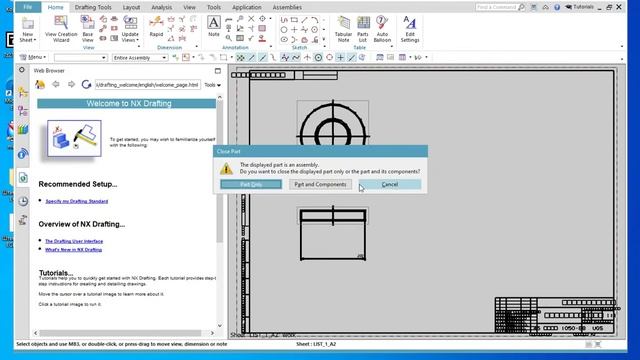Switch to the Drafting Tools tab
640x360 pixels.
[x=93, y=7]
